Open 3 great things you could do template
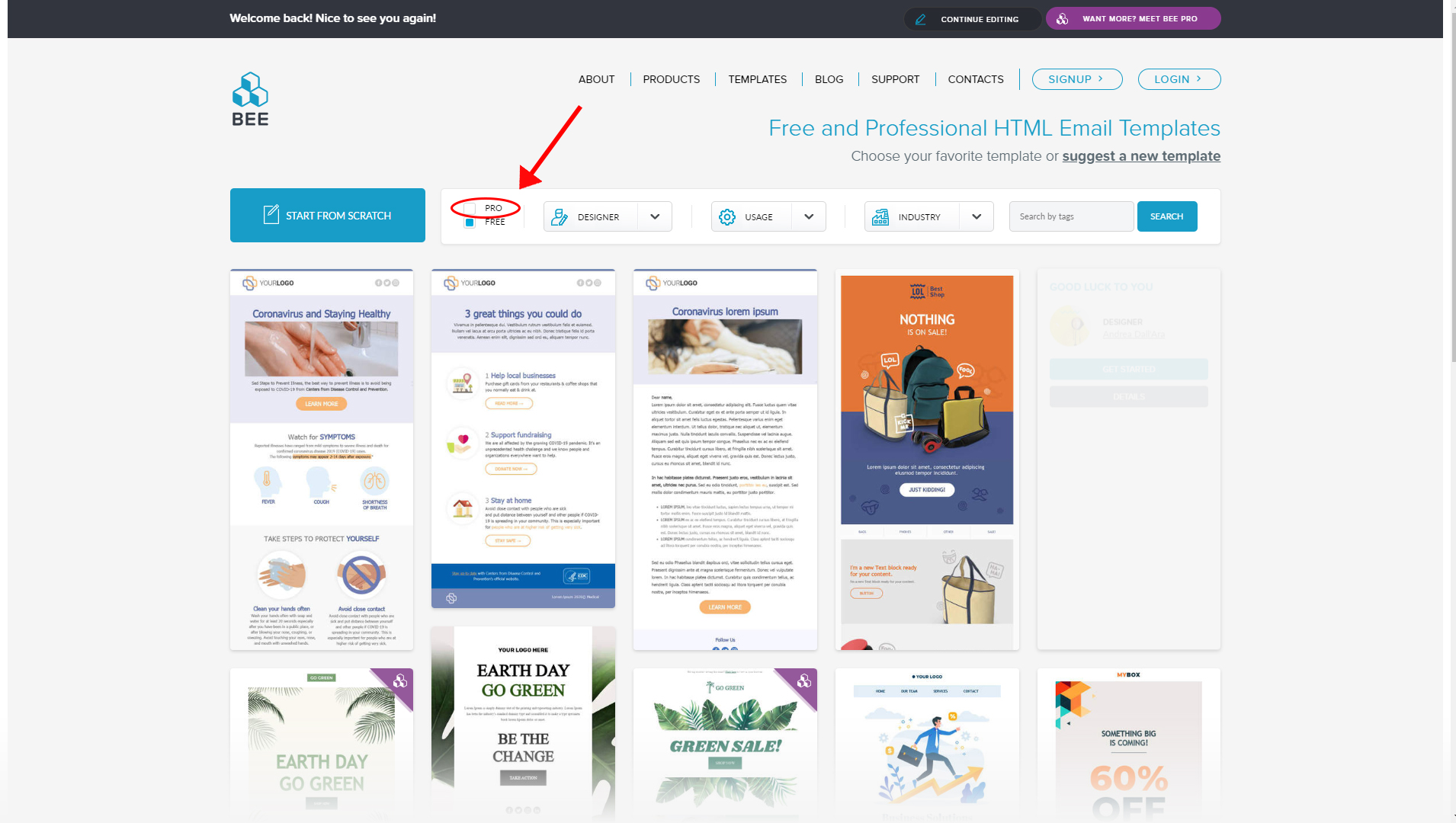Image resolution: width=1456 pixels, height=823 pixels. tap(523, 439)
